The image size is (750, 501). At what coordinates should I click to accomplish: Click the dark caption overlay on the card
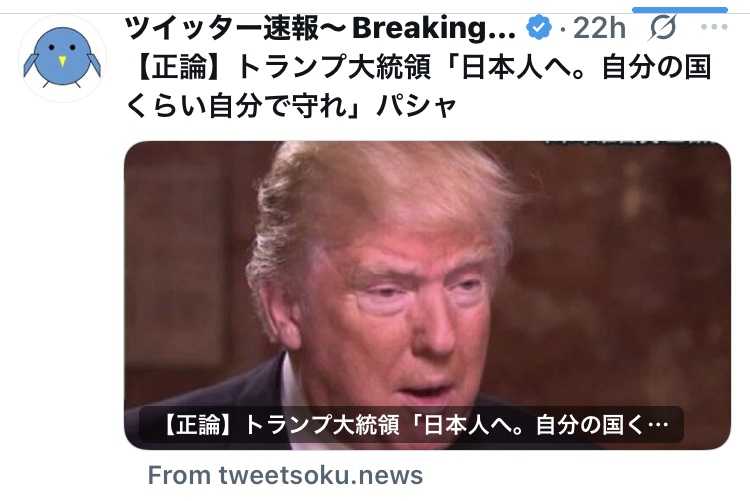coord(410,425)
